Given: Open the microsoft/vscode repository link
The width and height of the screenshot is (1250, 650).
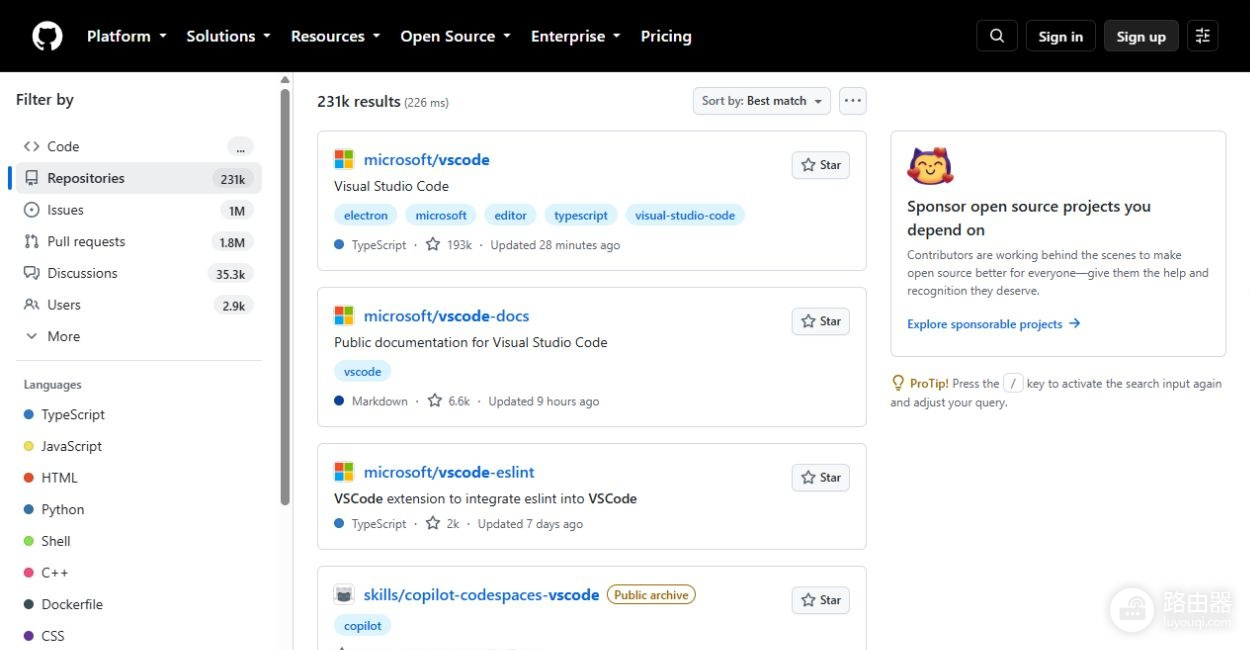Looking at the screenshot, I should [427, 159].
